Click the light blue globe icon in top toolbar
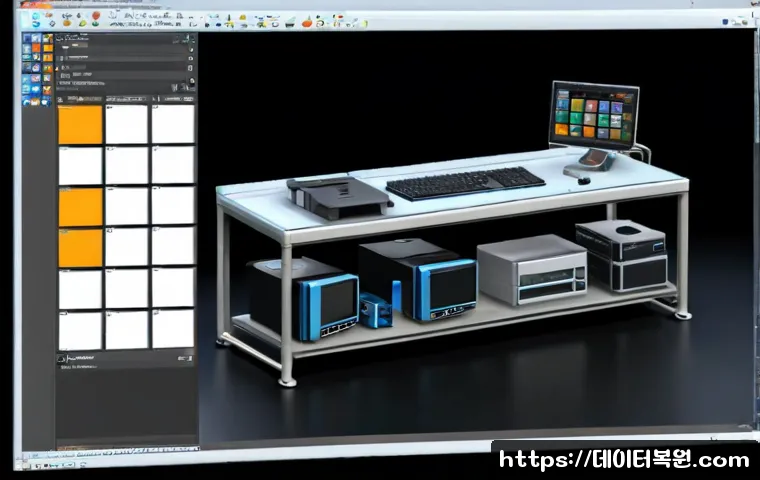 pos(36,16)
